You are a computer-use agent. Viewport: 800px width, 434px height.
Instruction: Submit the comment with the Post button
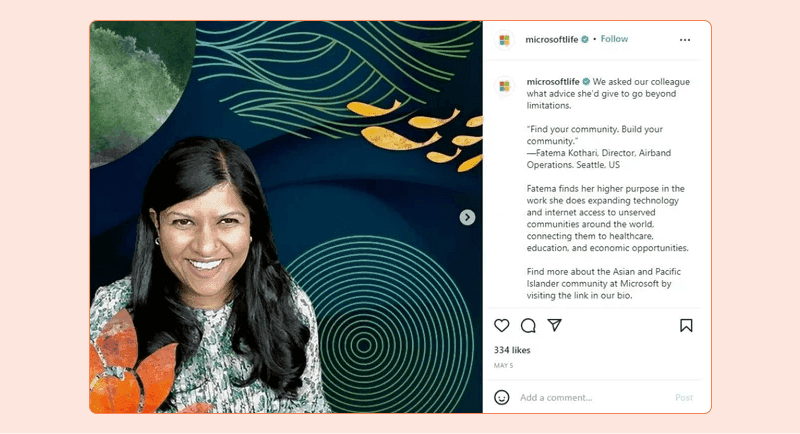click(x=684, y=398)
